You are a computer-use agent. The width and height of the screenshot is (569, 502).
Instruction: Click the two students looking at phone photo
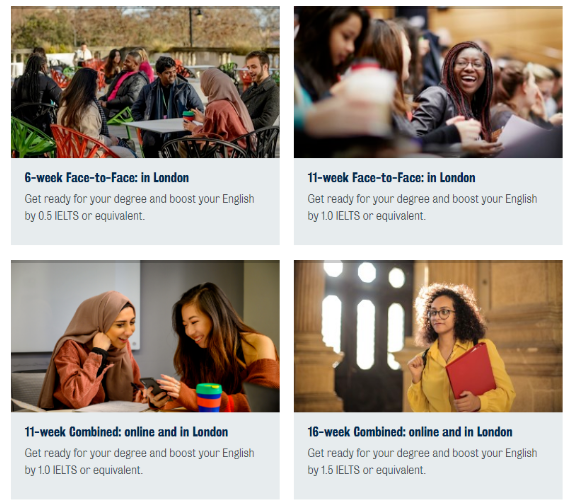(x=145, y=336)
